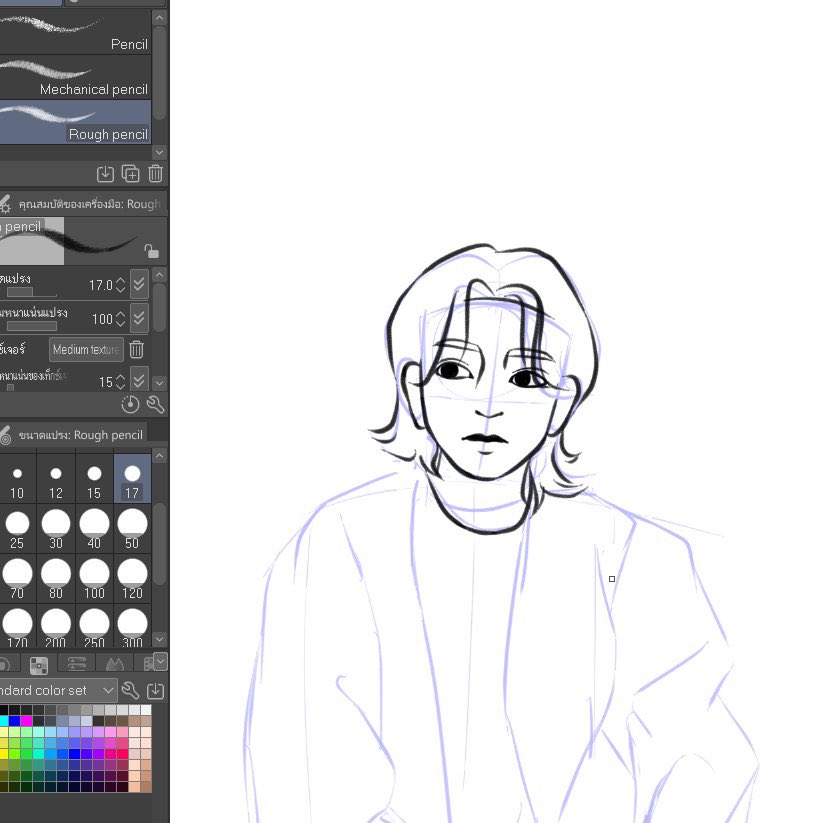Choose brush size 30 preset

pyautogui.click(x=56, y=529)
